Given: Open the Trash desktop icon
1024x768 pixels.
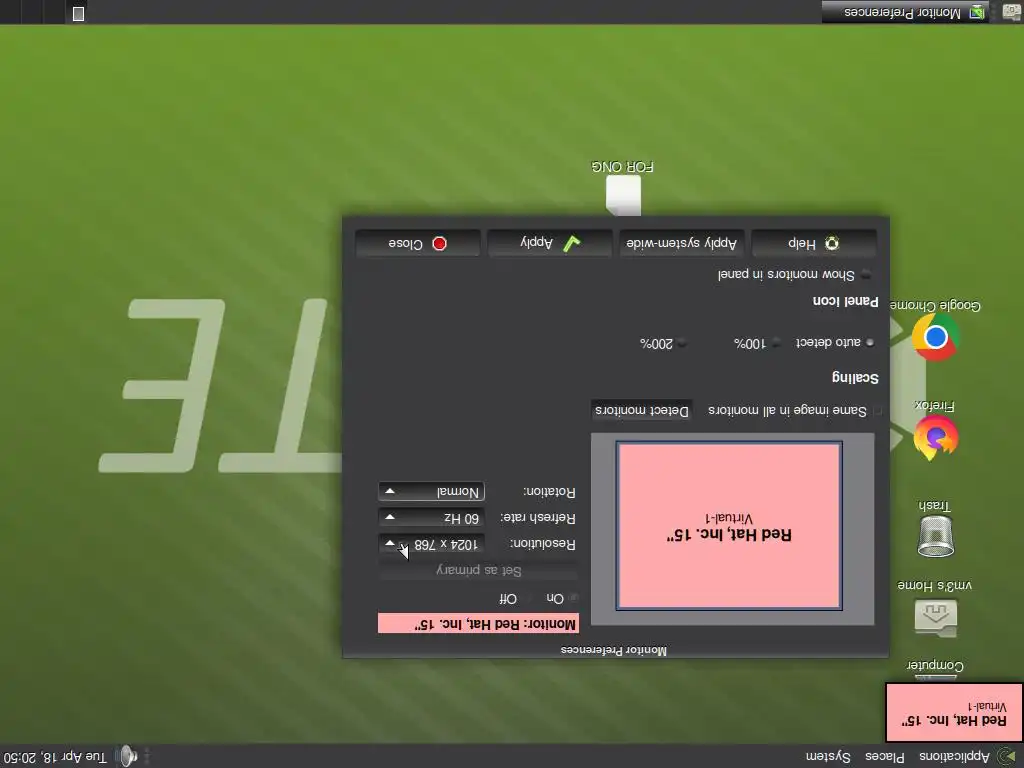Looking at the screenshot, I should click(x=935, y=536).
